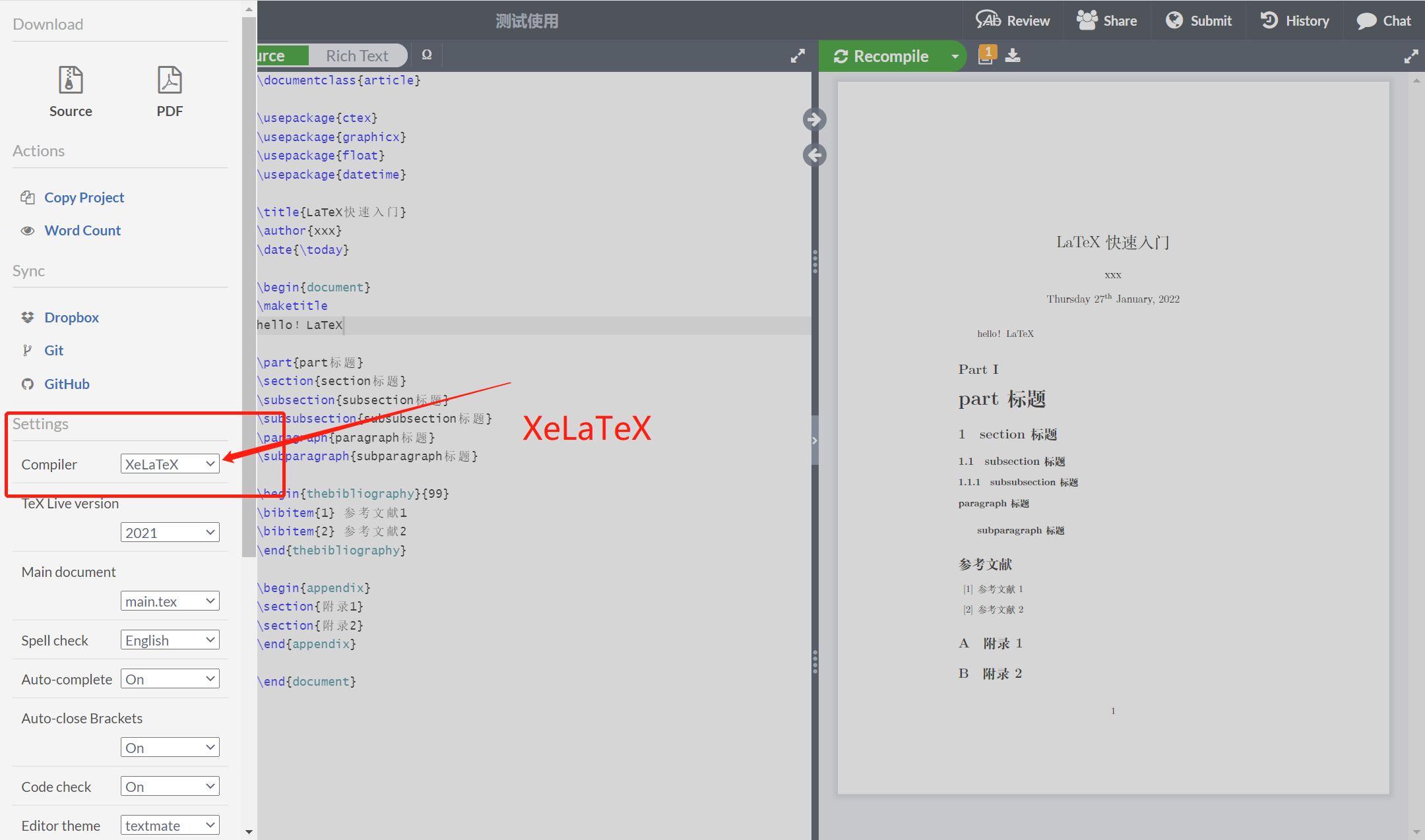
Task: Open Dropbox sync options
Action: tap(71, 317)
